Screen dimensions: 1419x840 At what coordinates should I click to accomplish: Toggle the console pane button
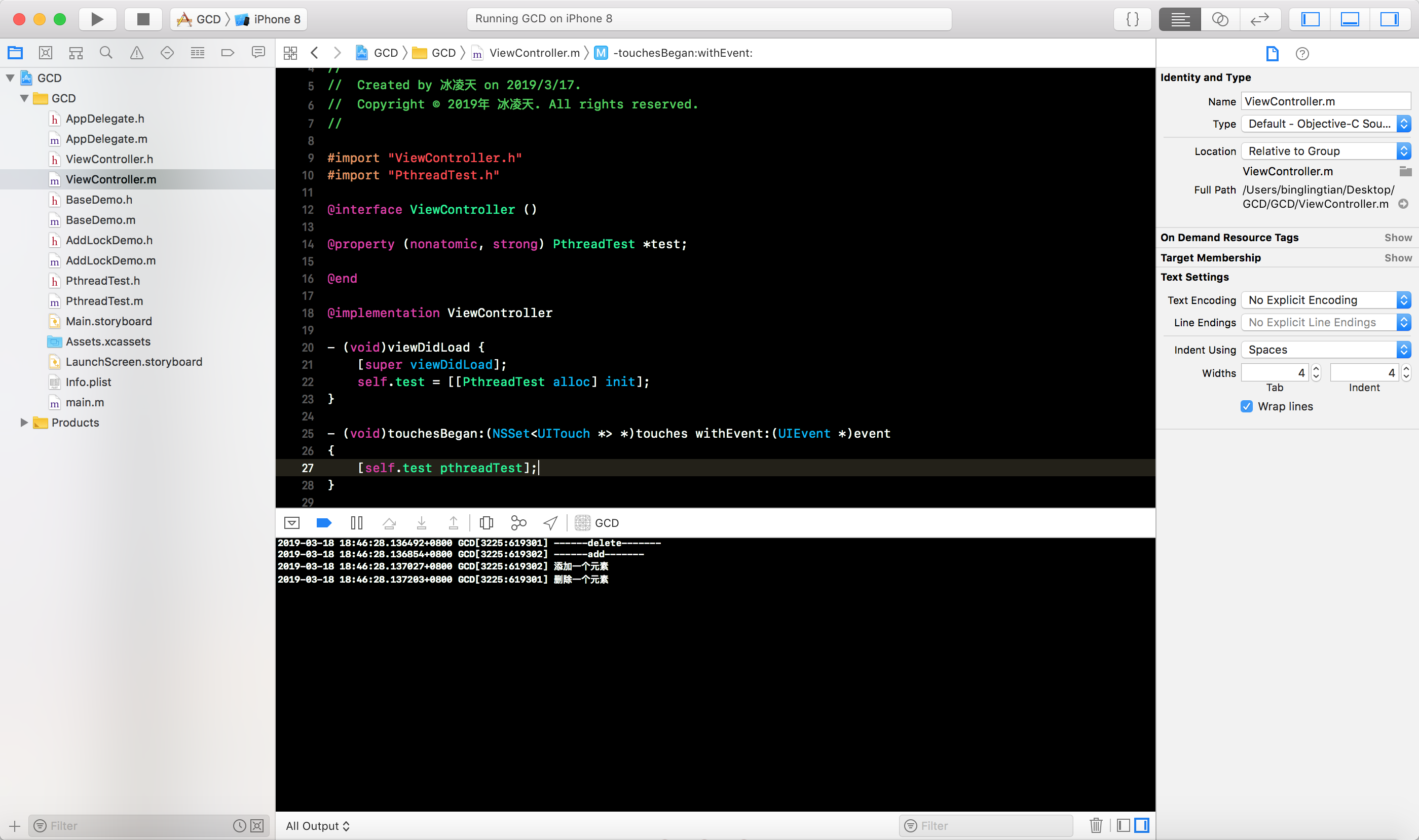click(1142, 826)
